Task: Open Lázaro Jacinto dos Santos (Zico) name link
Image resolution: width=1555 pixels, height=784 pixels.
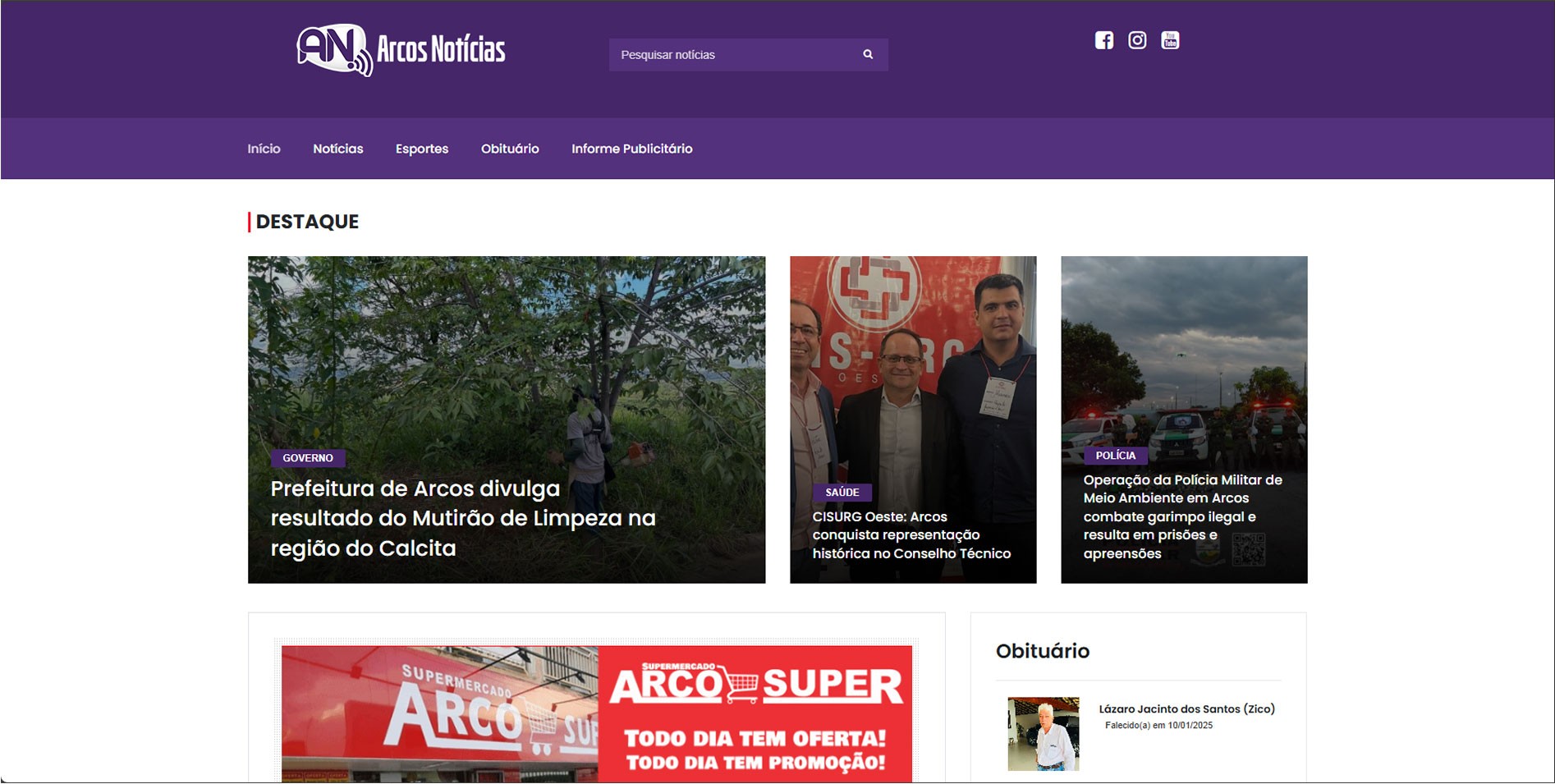Action: coord(1186,709)
